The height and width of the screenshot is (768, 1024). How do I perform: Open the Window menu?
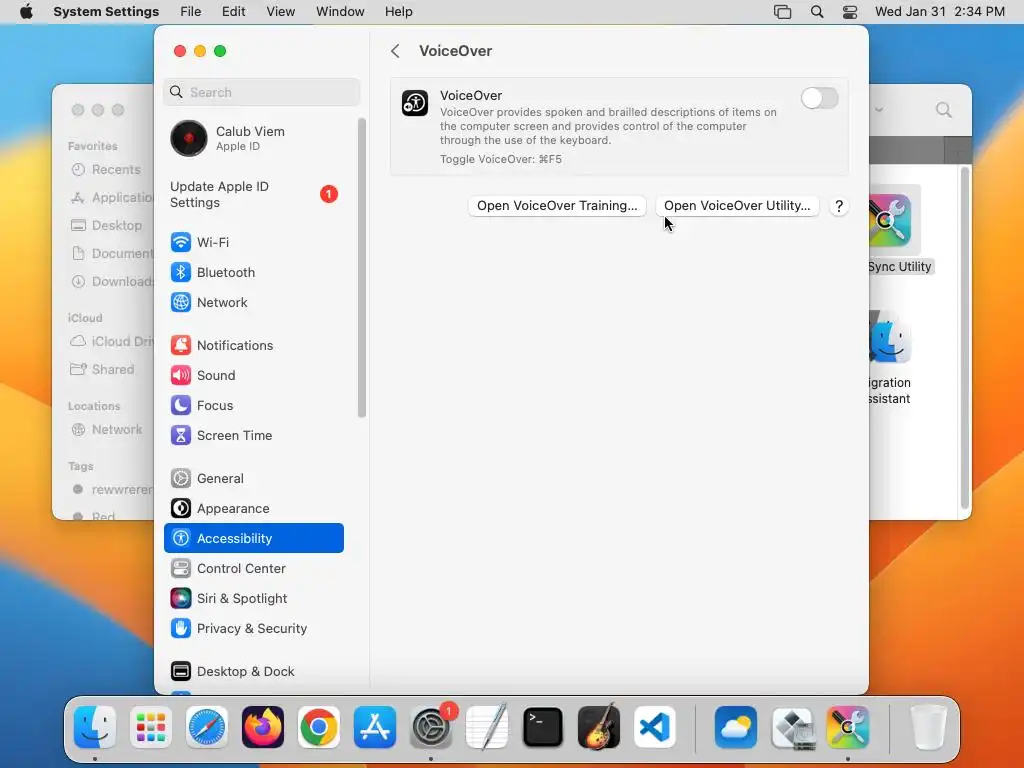point(340,12)
